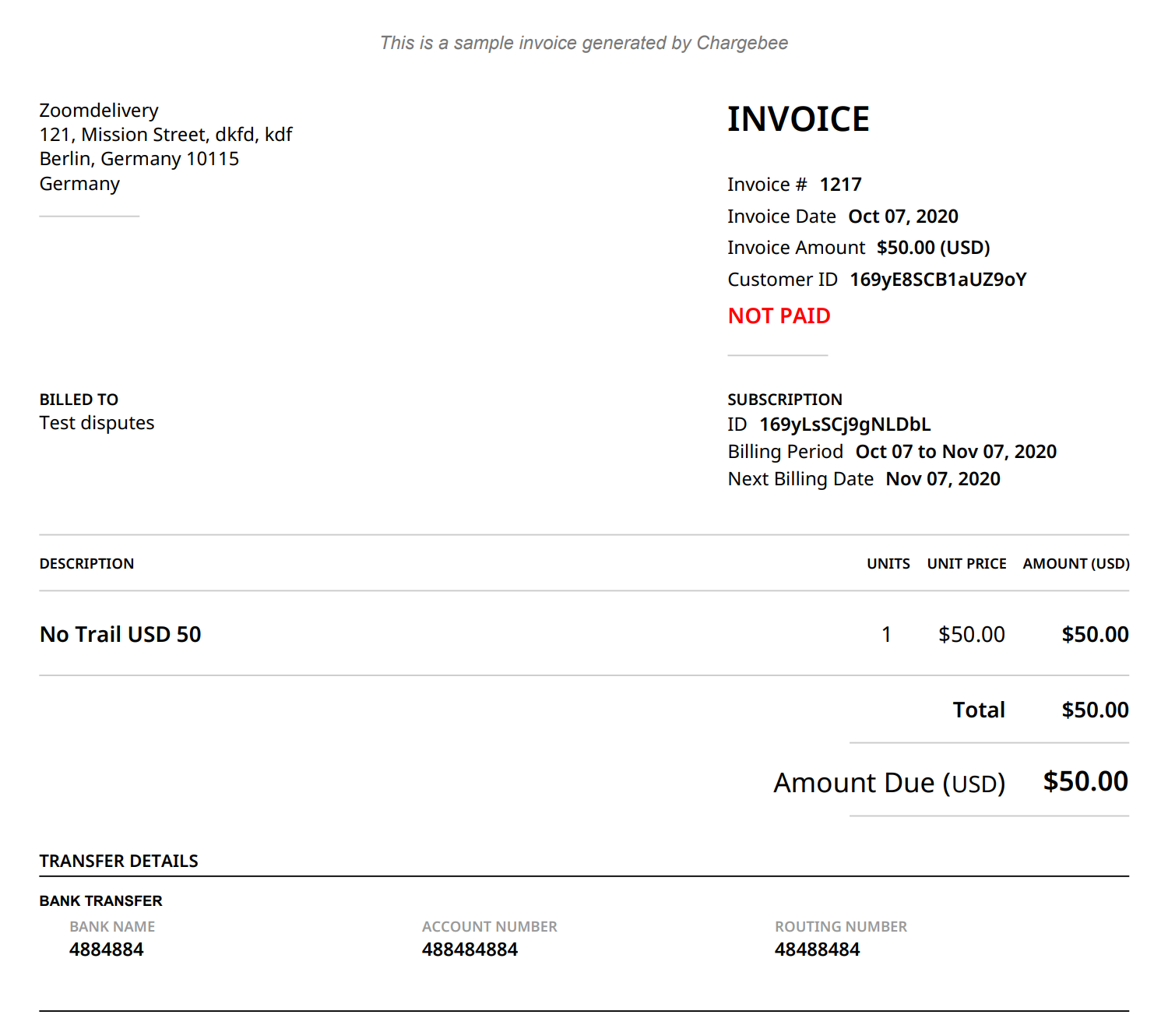Click the Amount Due (USD) $50.00 value
This screenshot has height=1036, width=1154.
(1085, 782)
